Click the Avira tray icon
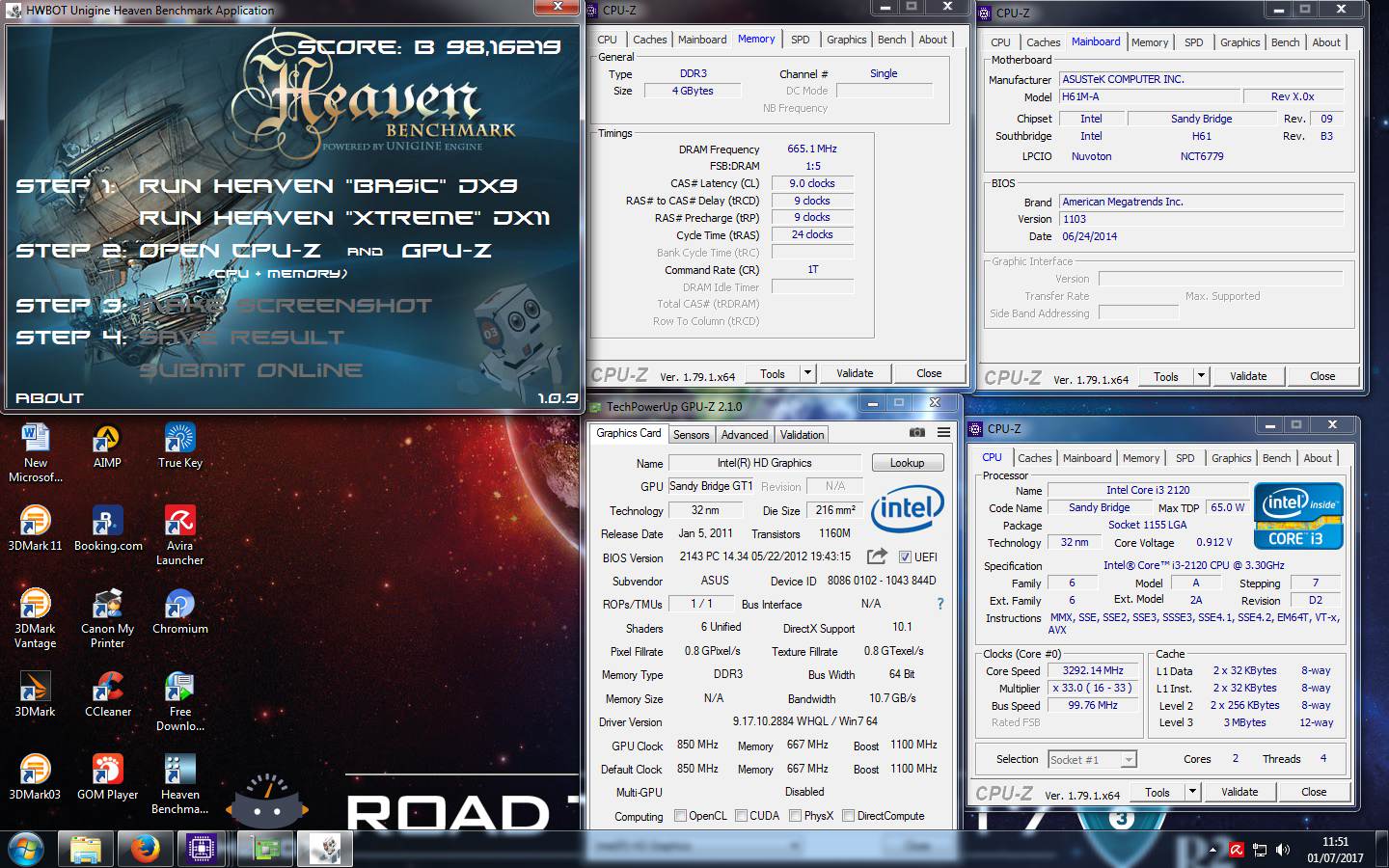 [x=1237, y=850]
